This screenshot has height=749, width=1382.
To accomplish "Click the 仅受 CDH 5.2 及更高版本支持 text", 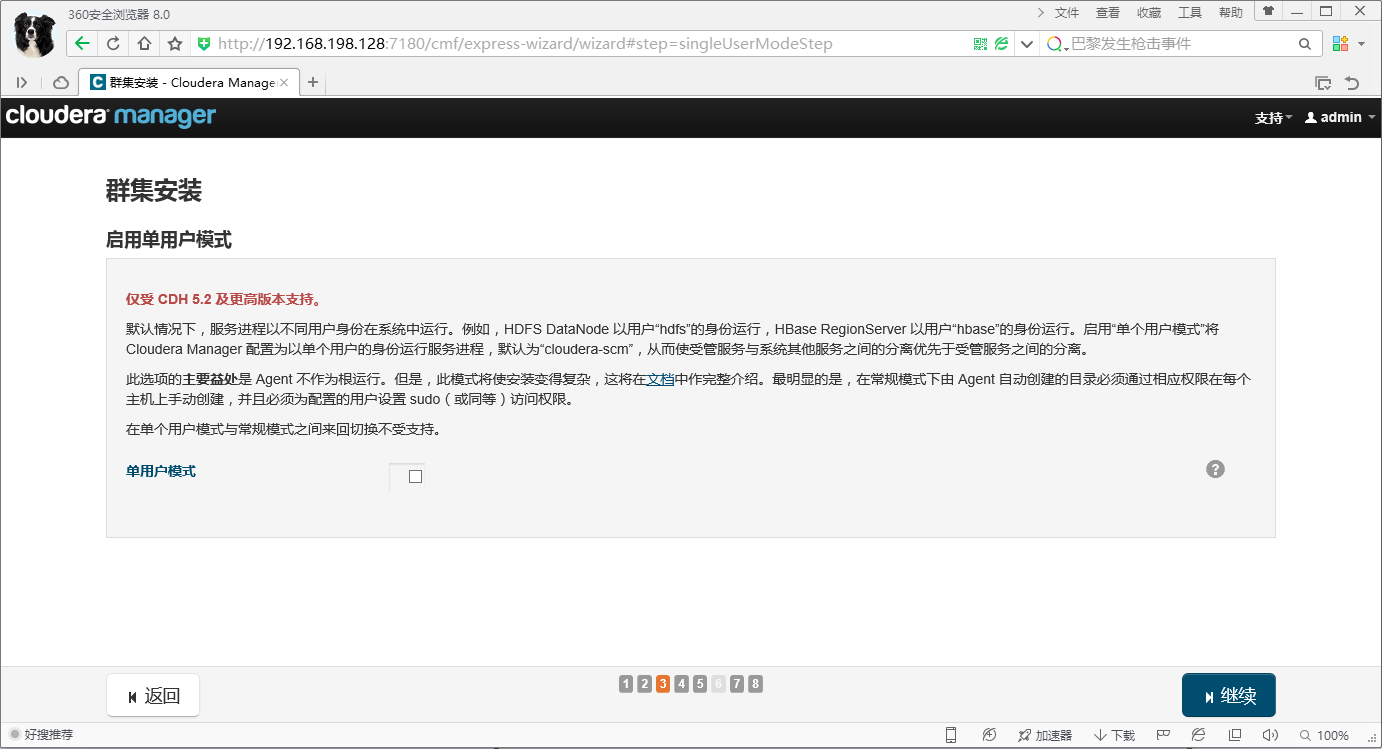I will (223, 299).
